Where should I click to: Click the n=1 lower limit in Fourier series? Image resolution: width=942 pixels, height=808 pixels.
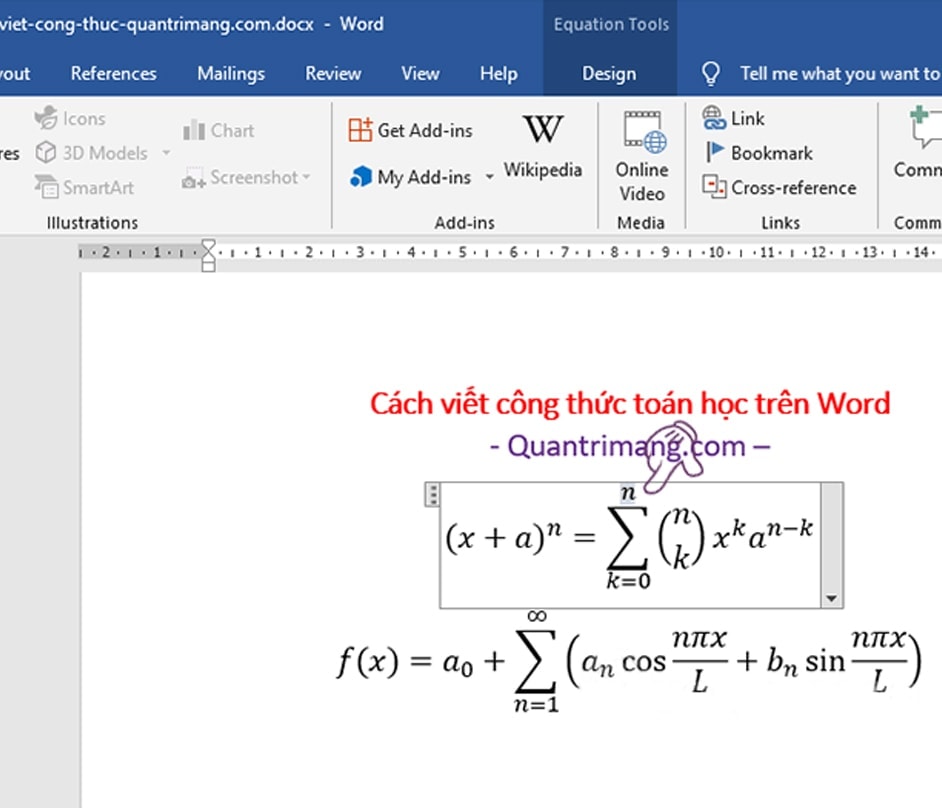pos(536,704)
